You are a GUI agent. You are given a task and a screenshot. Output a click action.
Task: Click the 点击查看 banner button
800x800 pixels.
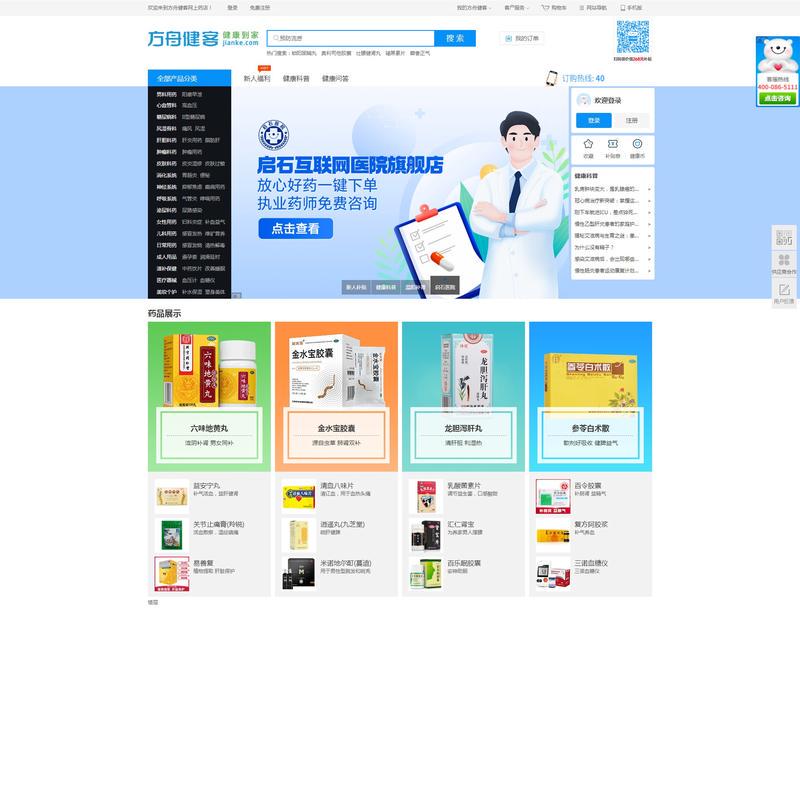[295, 229]
